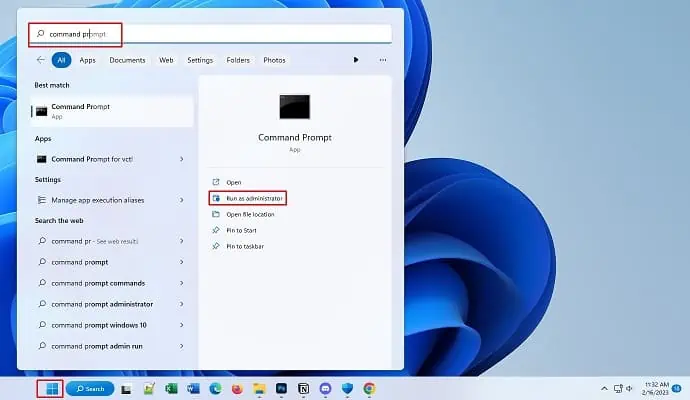This screenshot has height=400, width=690.
Task: Expand 'command prompt windows 10' web suggestion
Action: point(181,324)
